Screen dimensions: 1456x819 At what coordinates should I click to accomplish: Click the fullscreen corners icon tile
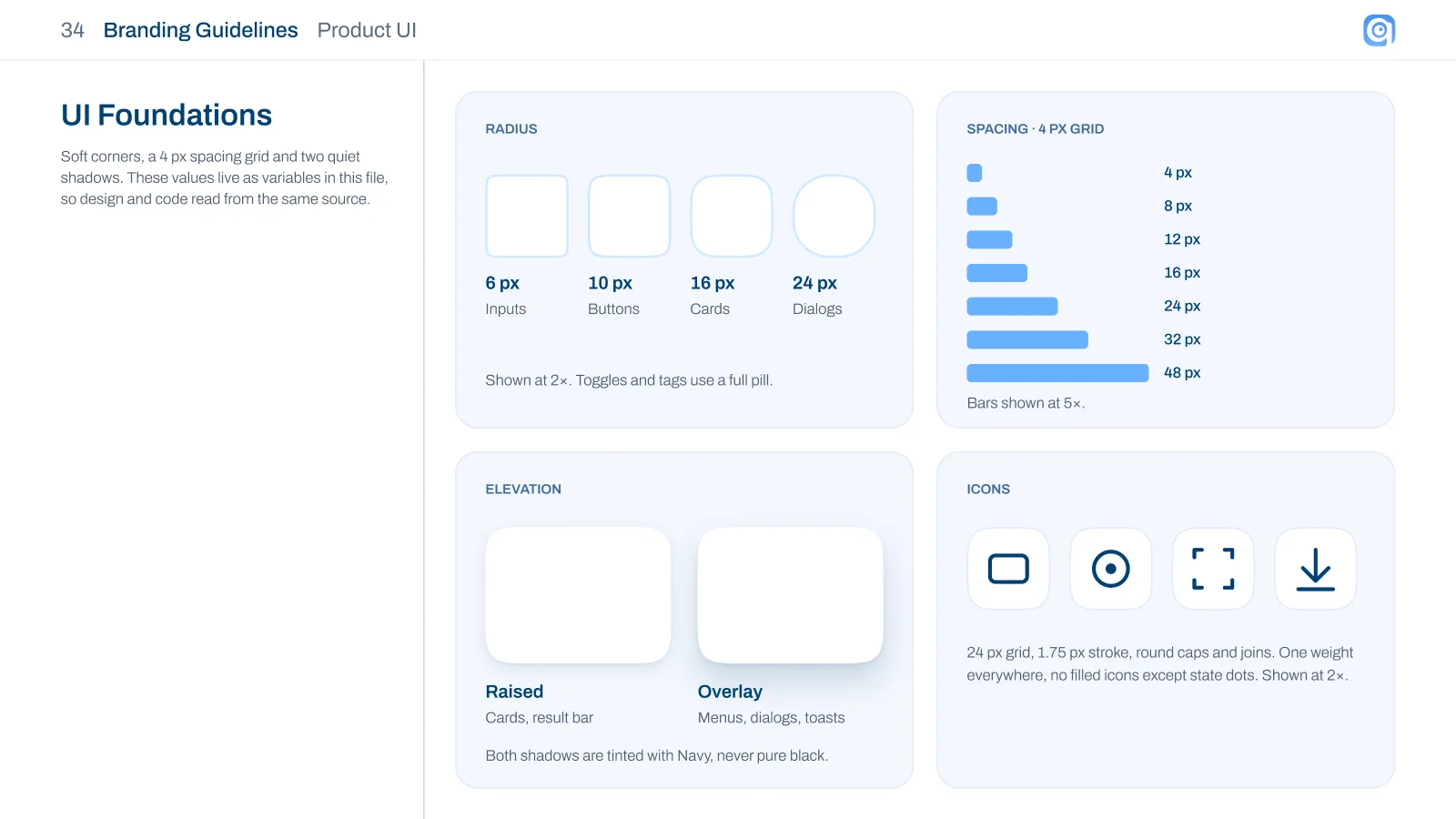click(1213, 569)
